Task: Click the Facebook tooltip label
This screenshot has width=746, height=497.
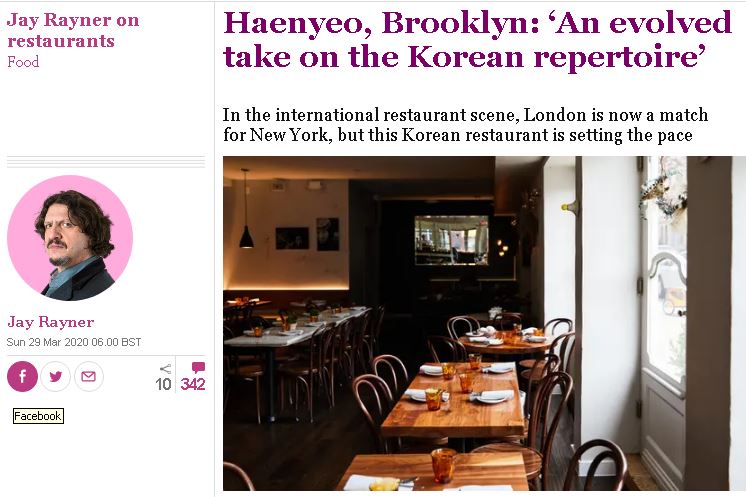Action: [x=38, y=416]
